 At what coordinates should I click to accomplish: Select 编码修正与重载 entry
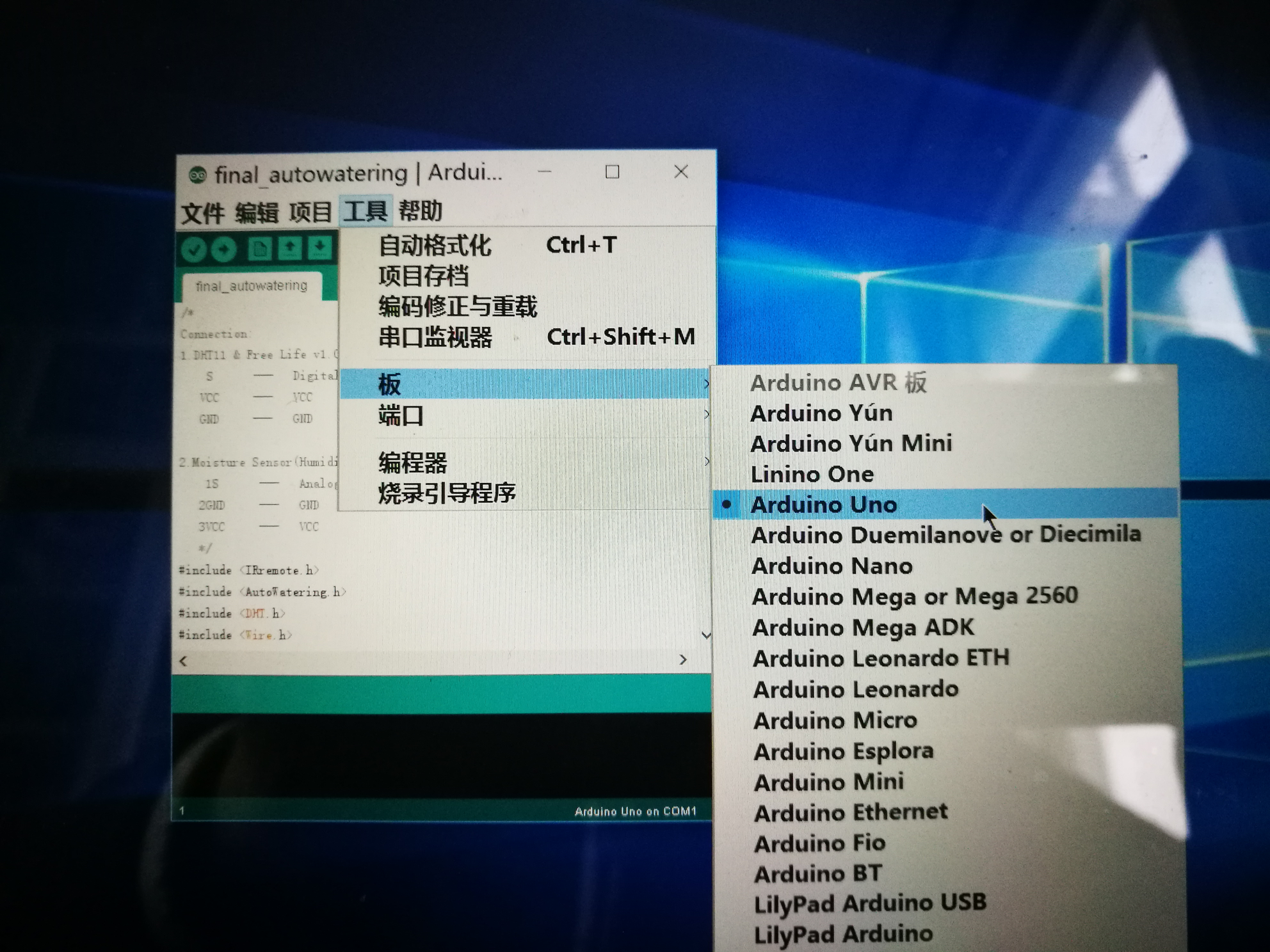[525, 306]
